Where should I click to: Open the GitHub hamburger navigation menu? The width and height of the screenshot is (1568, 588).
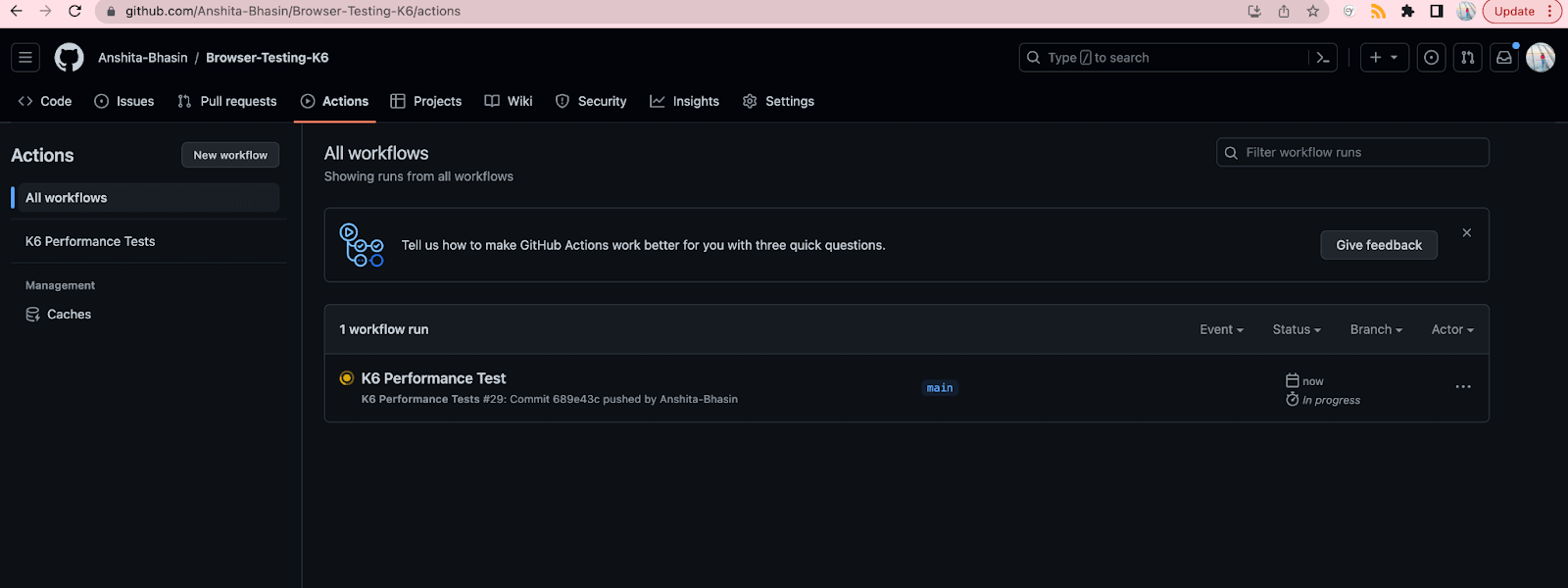coord(25,58)
